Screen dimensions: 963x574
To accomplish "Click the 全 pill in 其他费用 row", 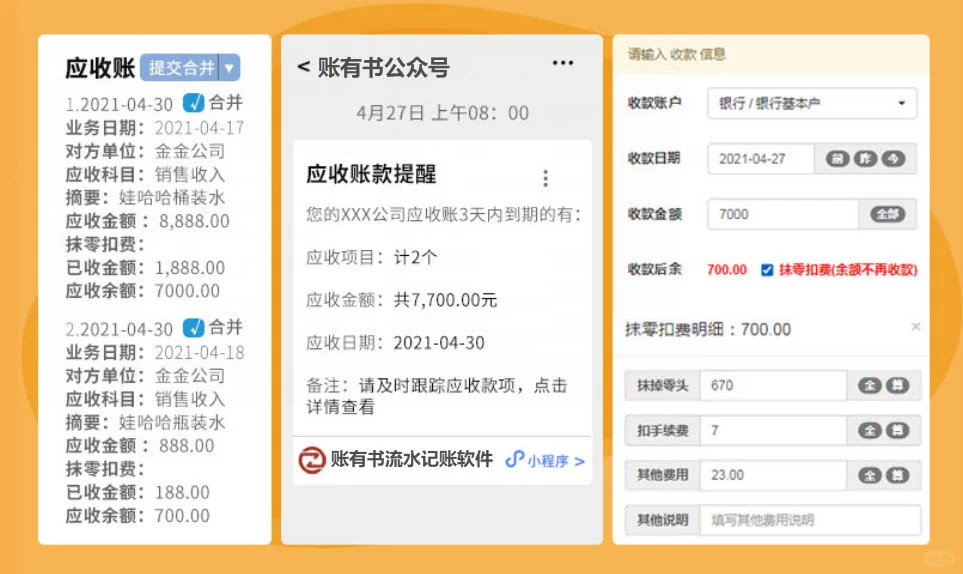I will (x=870, y=475).
